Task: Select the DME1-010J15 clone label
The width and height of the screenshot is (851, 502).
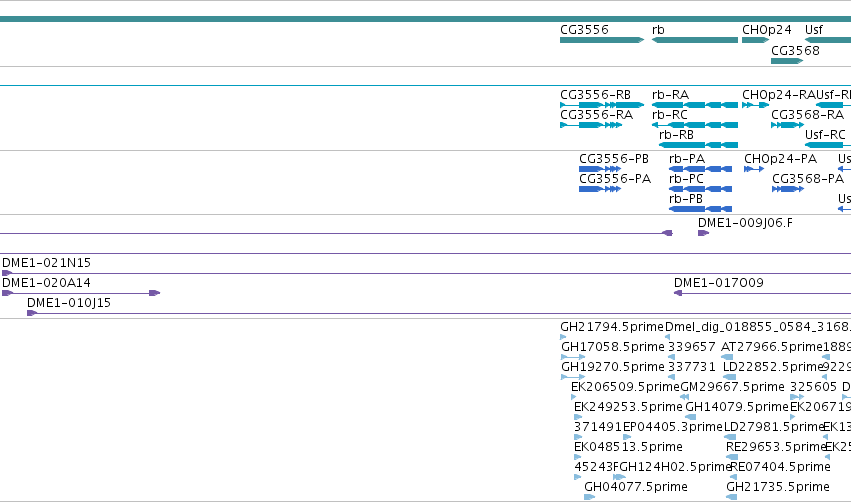Action: point(69,303)
